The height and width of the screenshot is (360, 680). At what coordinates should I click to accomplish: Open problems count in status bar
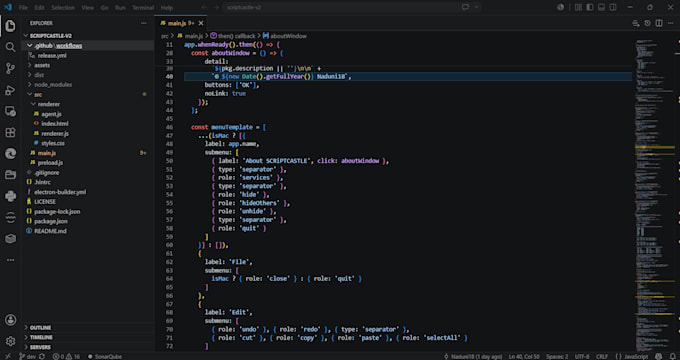pyautogui.click(x=66, y=357)
